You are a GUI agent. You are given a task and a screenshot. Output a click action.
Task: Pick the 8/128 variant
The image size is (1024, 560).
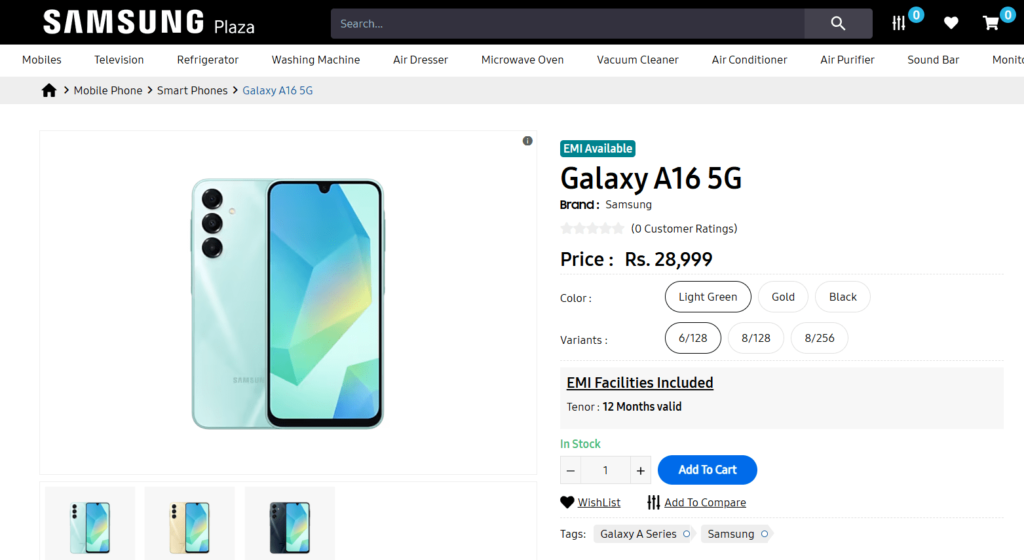[756, 338]
